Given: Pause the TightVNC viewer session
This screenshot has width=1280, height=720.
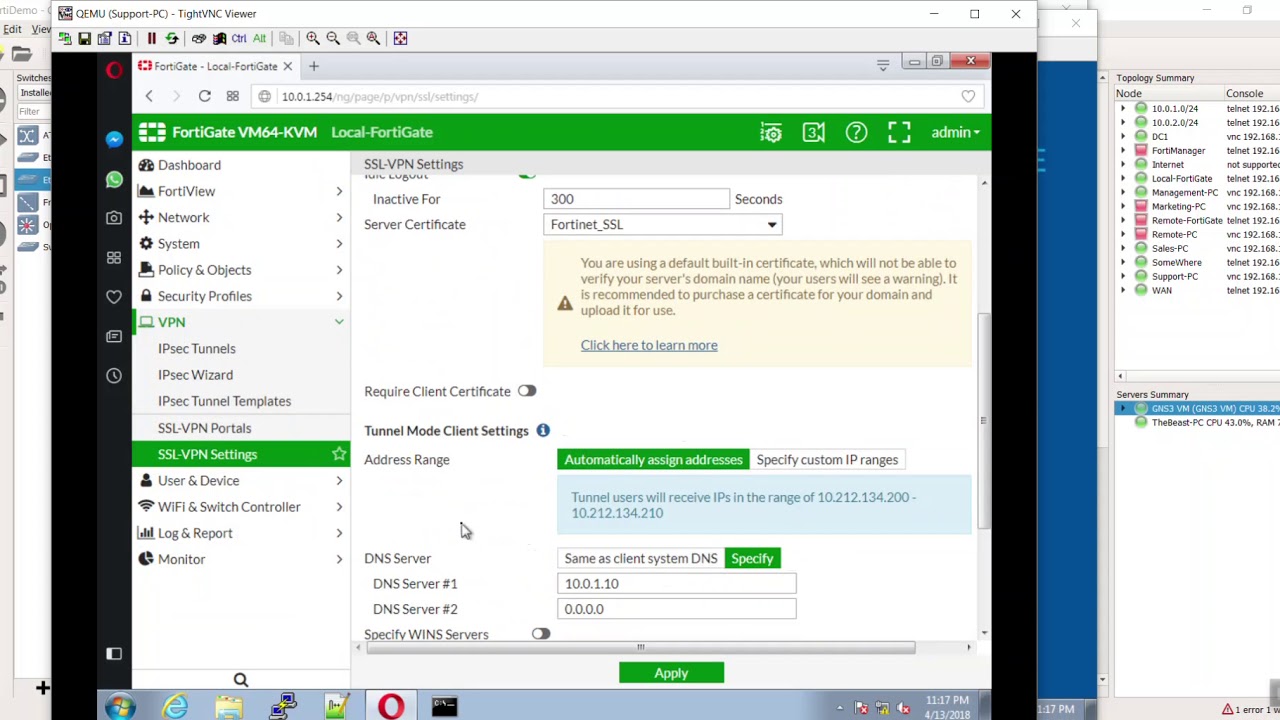Looking at the screenshot, I should 151,38.
